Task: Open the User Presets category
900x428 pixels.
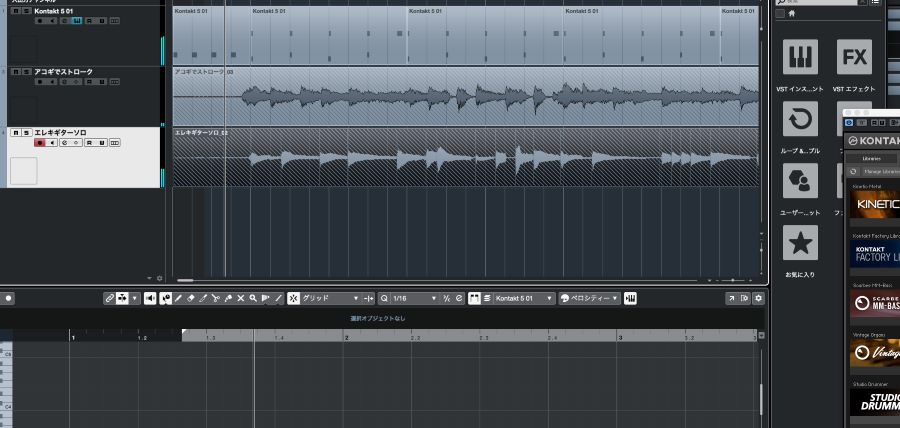Action: 800,181
